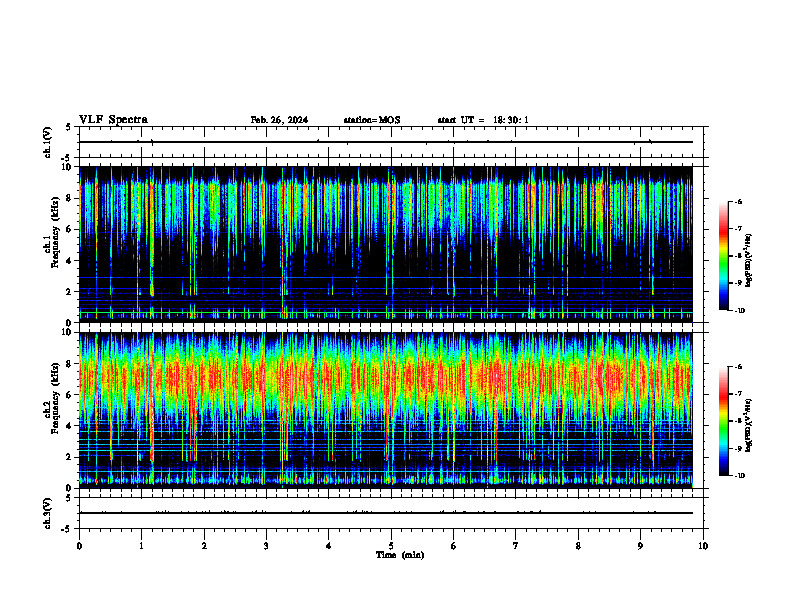Screen dimensions: 792x612
Task: Click the ch.1 voltage waveform trace
Action: [386, 142]
